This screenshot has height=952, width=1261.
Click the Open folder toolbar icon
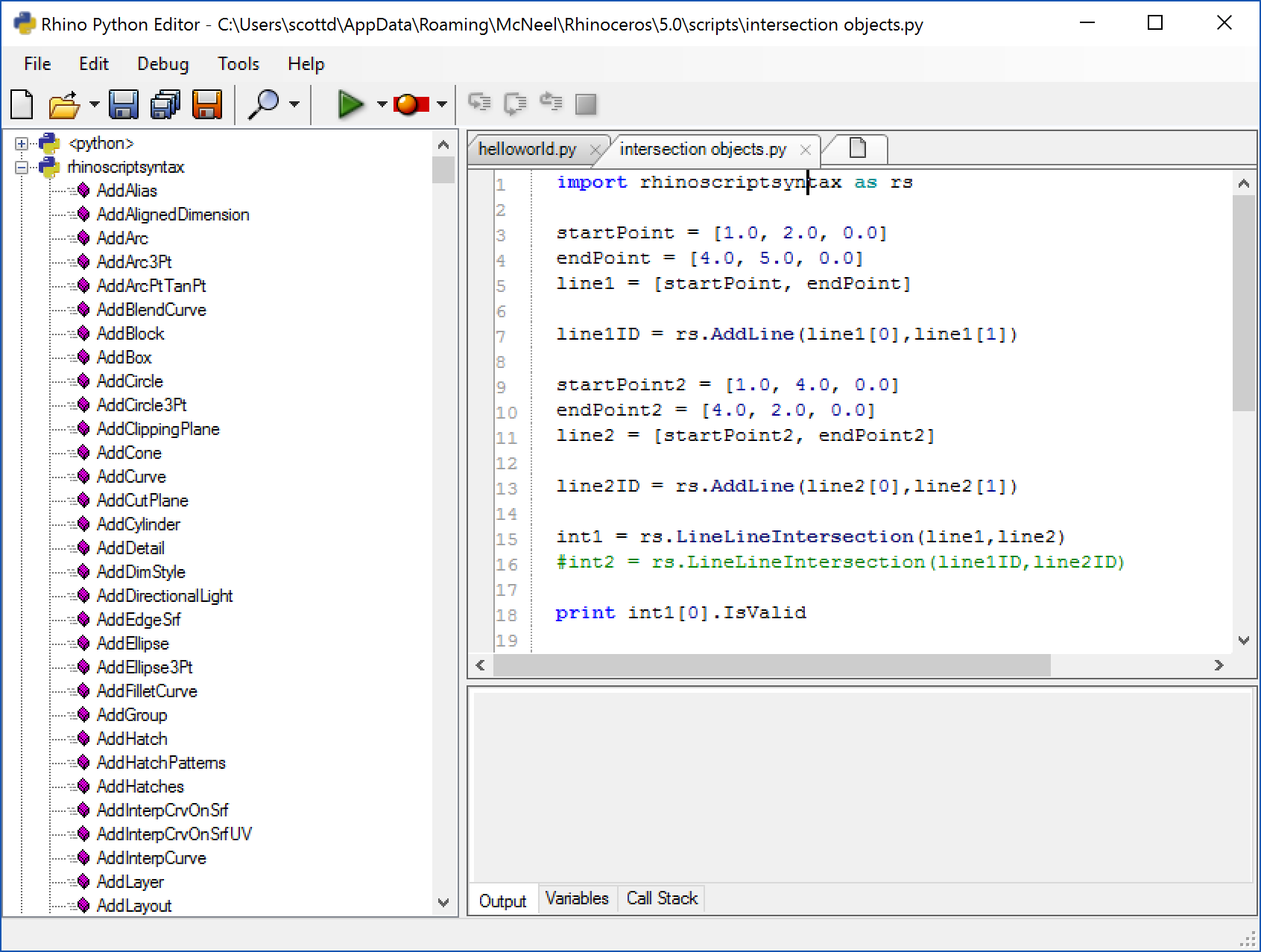pyautogui.click(x=64, y=104)
